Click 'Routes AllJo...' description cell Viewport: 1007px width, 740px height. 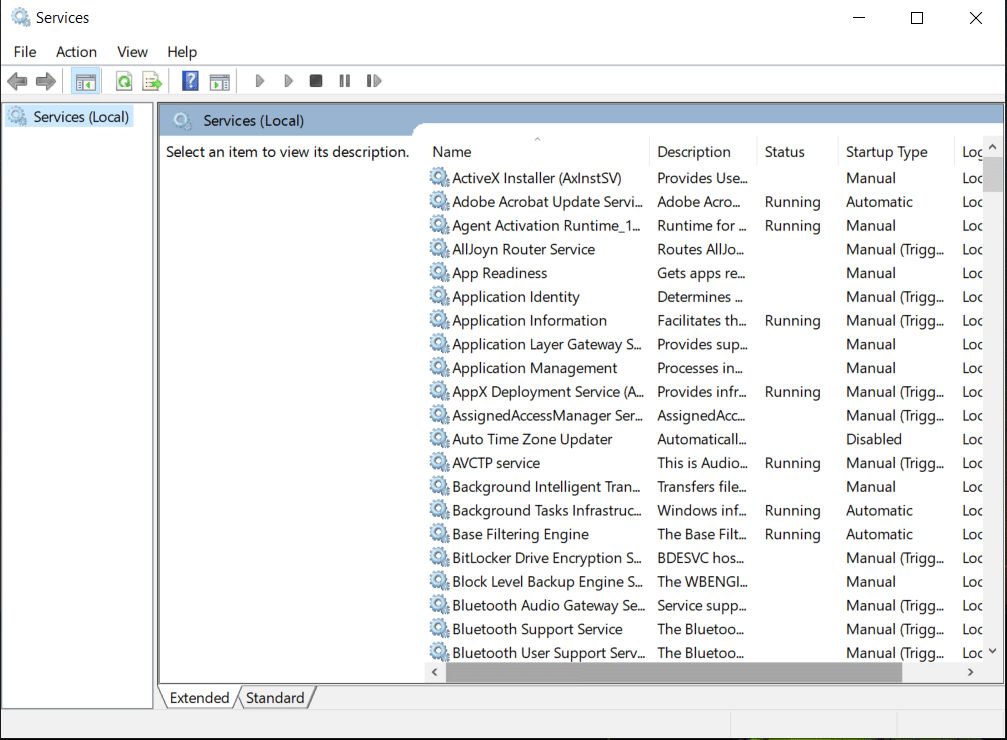coord(701,249)
